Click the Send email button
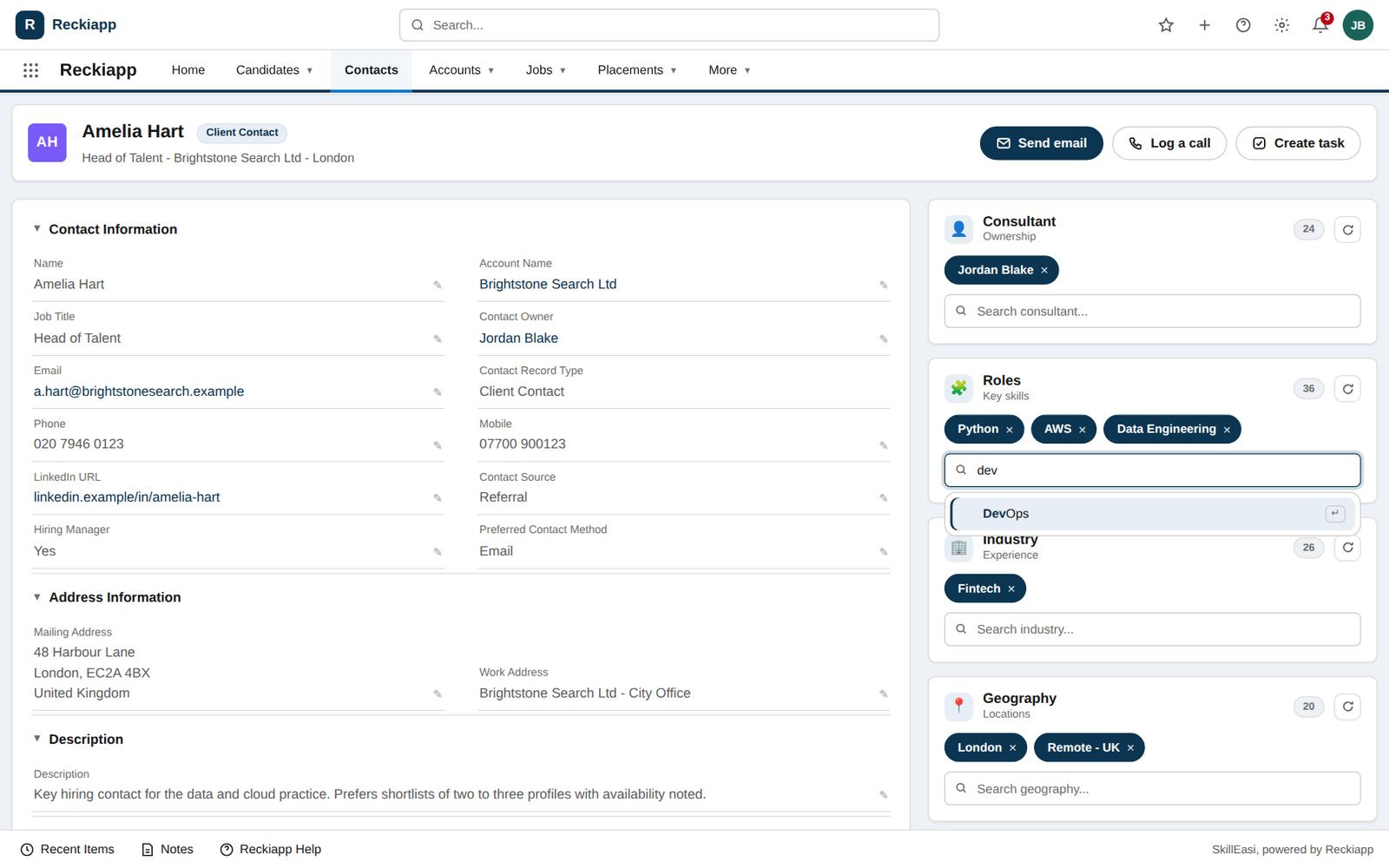Screen dimensions: 1389x868 point(1041,143)
